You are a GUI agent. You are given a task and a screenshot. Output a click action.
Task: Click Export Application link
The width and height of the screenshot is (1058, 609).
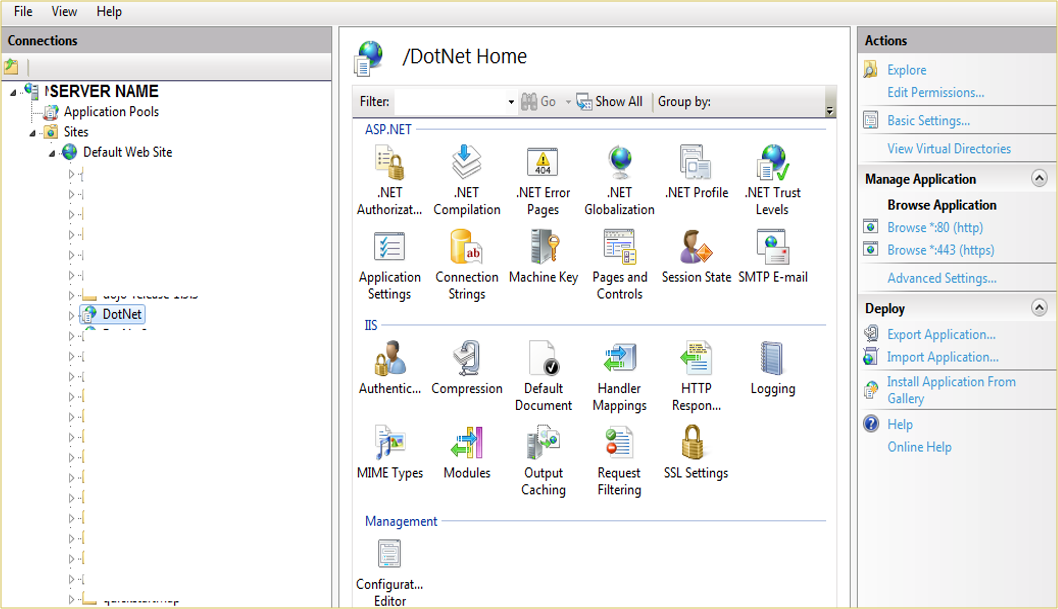click(x=941, y=335)
